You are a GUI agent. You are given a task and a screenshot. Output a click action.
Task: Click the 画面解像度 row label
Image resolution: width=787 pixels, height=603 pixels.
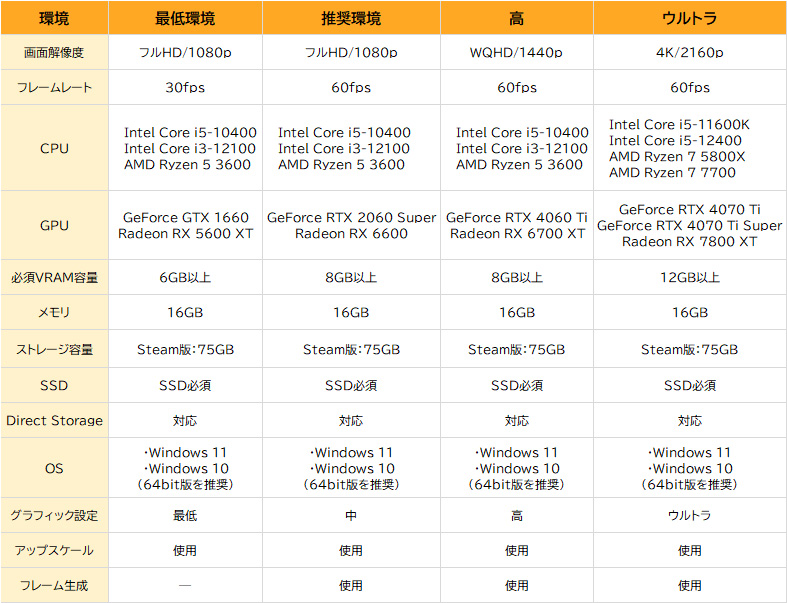click(54, 52)
